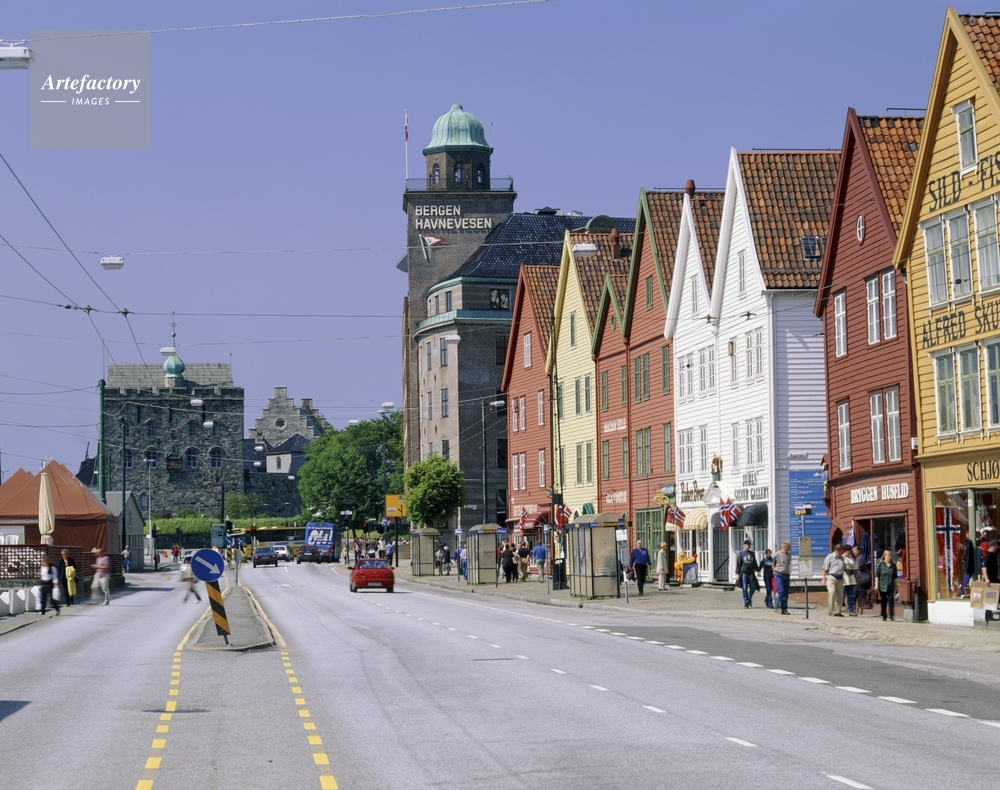This screenshot has height=790, width=1000.
Task: Click the Bergen Husflid shop sign
Action: point(879,493)
